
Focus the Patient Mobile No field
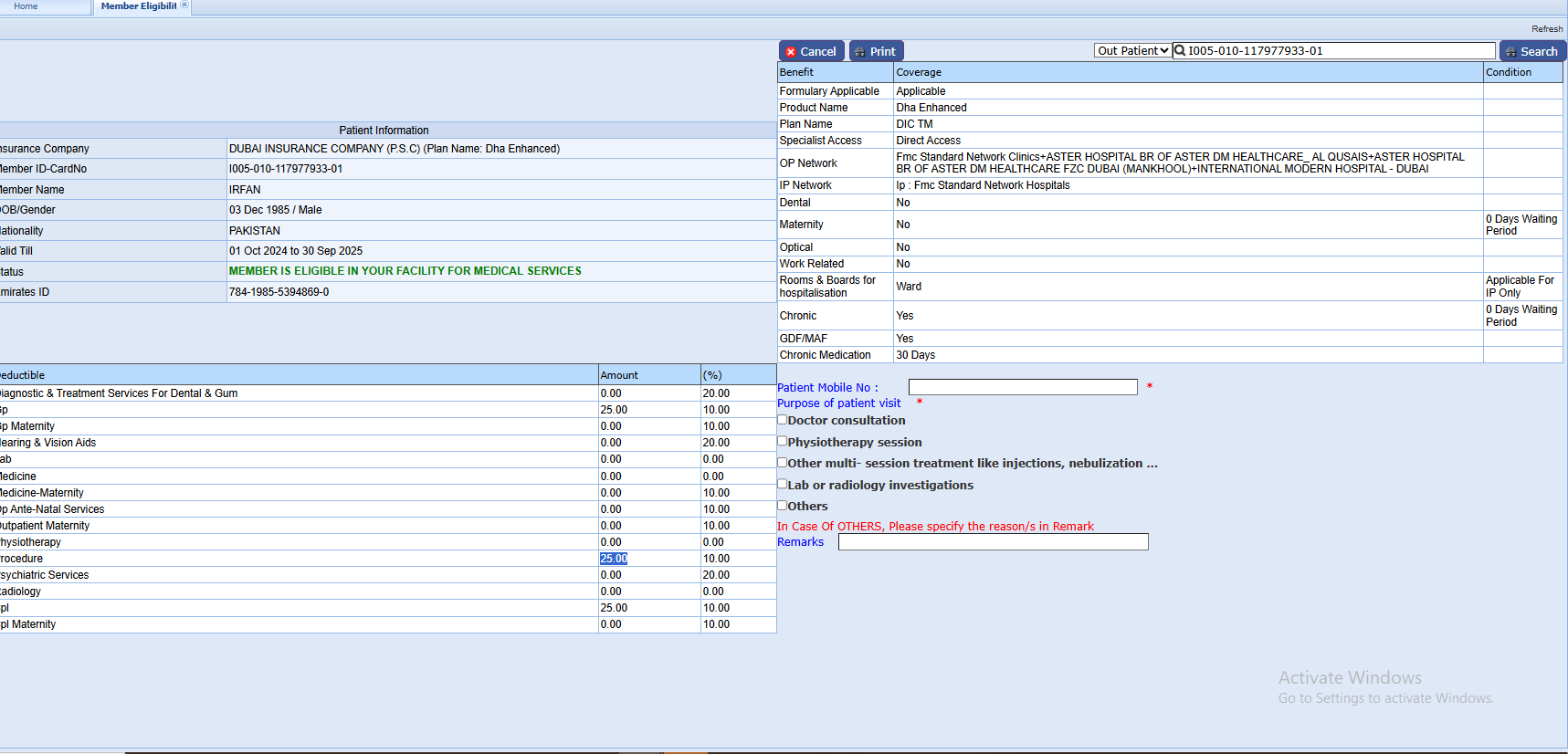1022,387
